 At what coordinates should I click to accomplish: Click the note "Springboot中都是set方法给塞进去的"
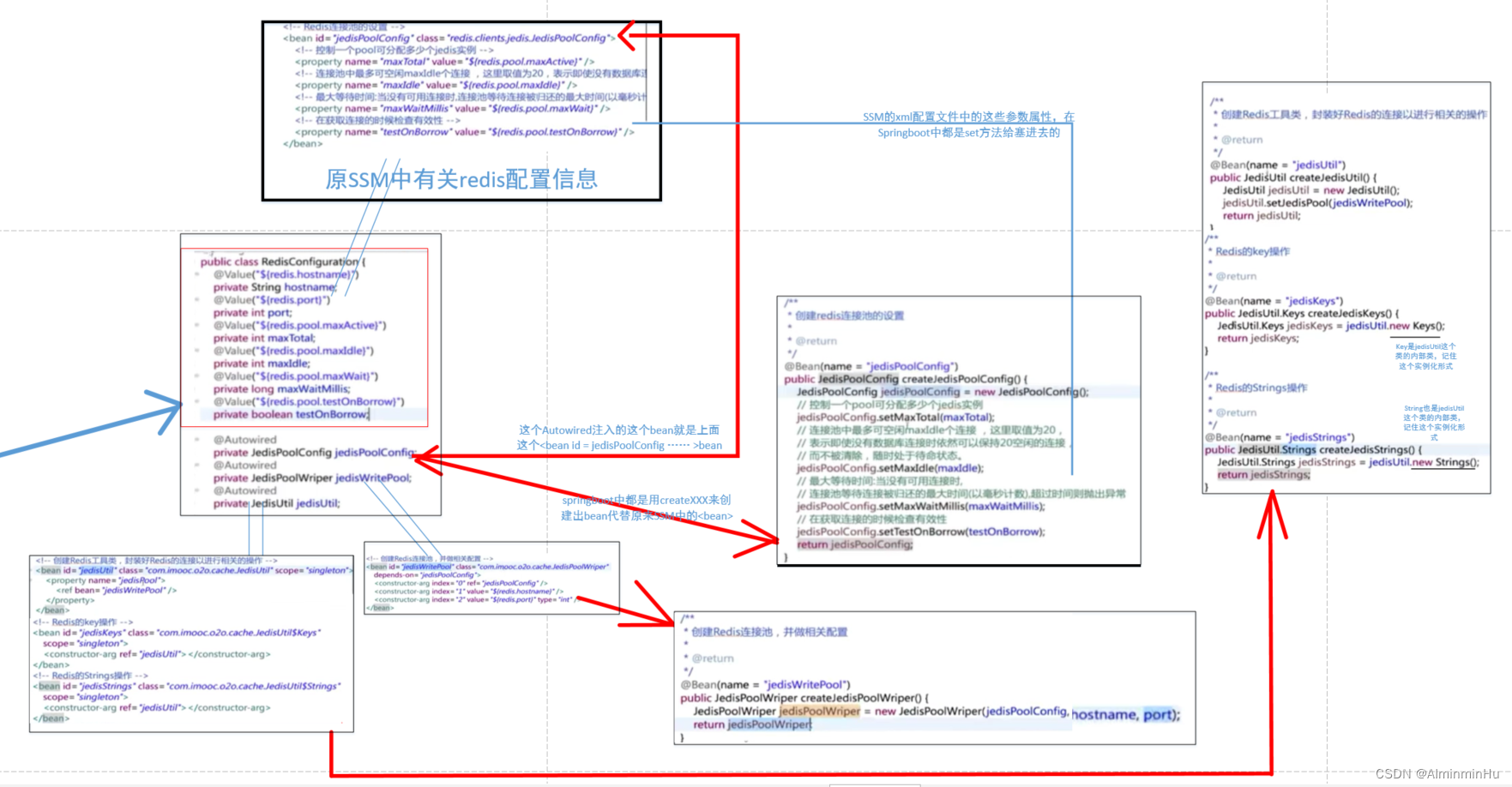click(x=968, y=132)
